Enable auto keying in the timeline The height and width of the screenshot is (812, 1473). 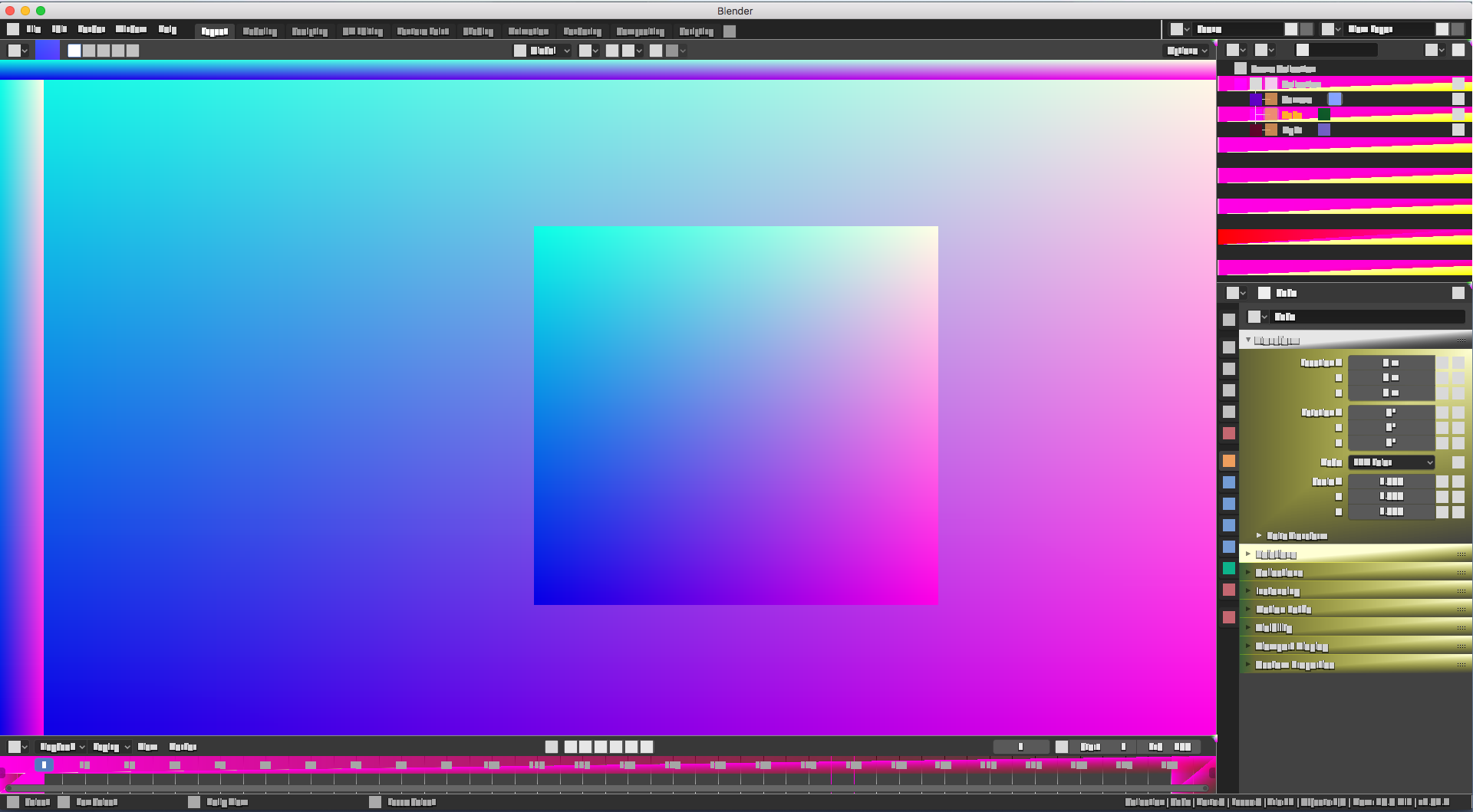[x=552, y=747]
